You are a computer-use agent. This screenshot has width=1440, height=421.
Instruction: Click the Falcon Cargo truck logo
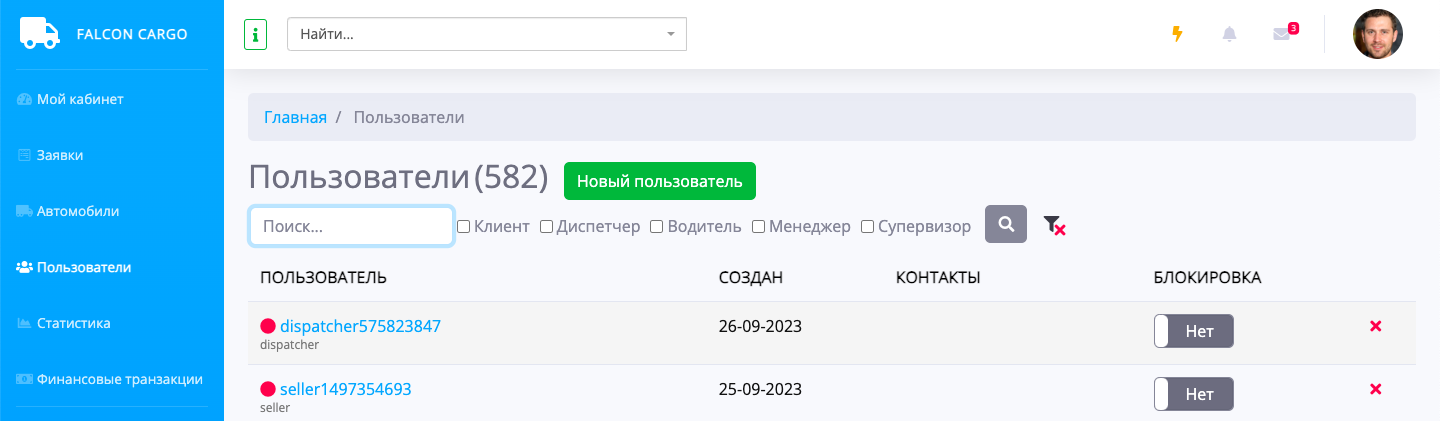click(40, 34)
